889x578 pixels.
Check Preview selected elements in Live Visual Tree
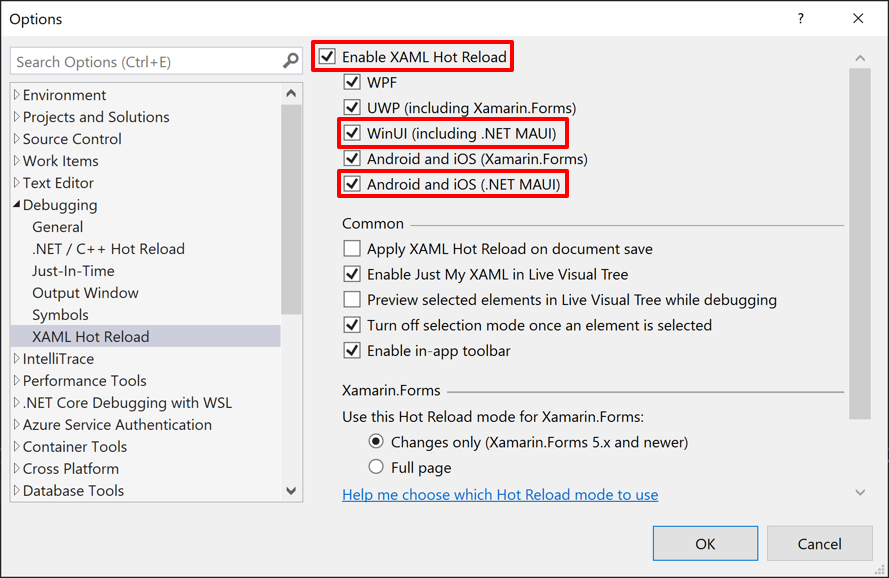[x=355, y=299]
